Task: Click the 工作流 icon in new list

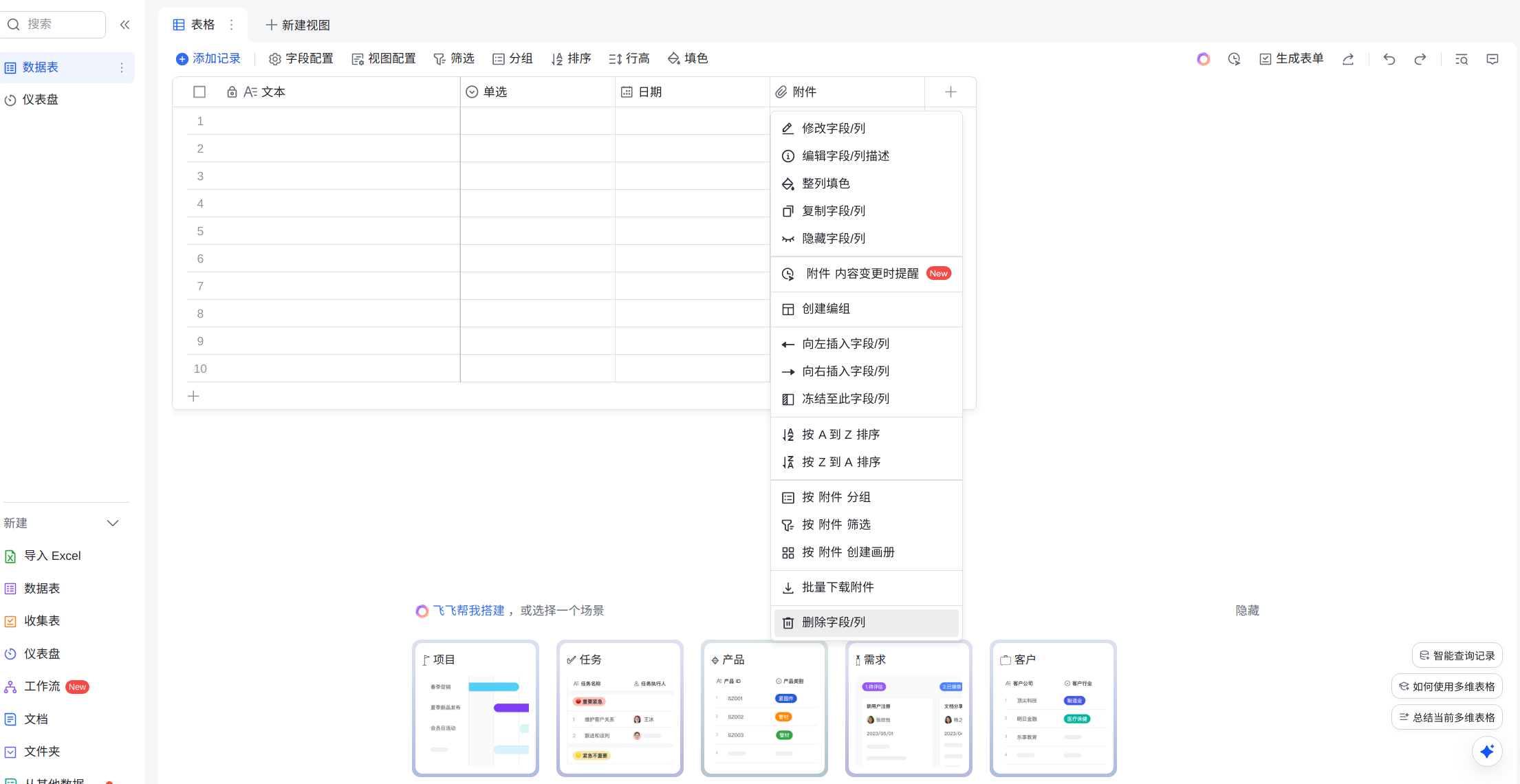Action: coord(10,686)
